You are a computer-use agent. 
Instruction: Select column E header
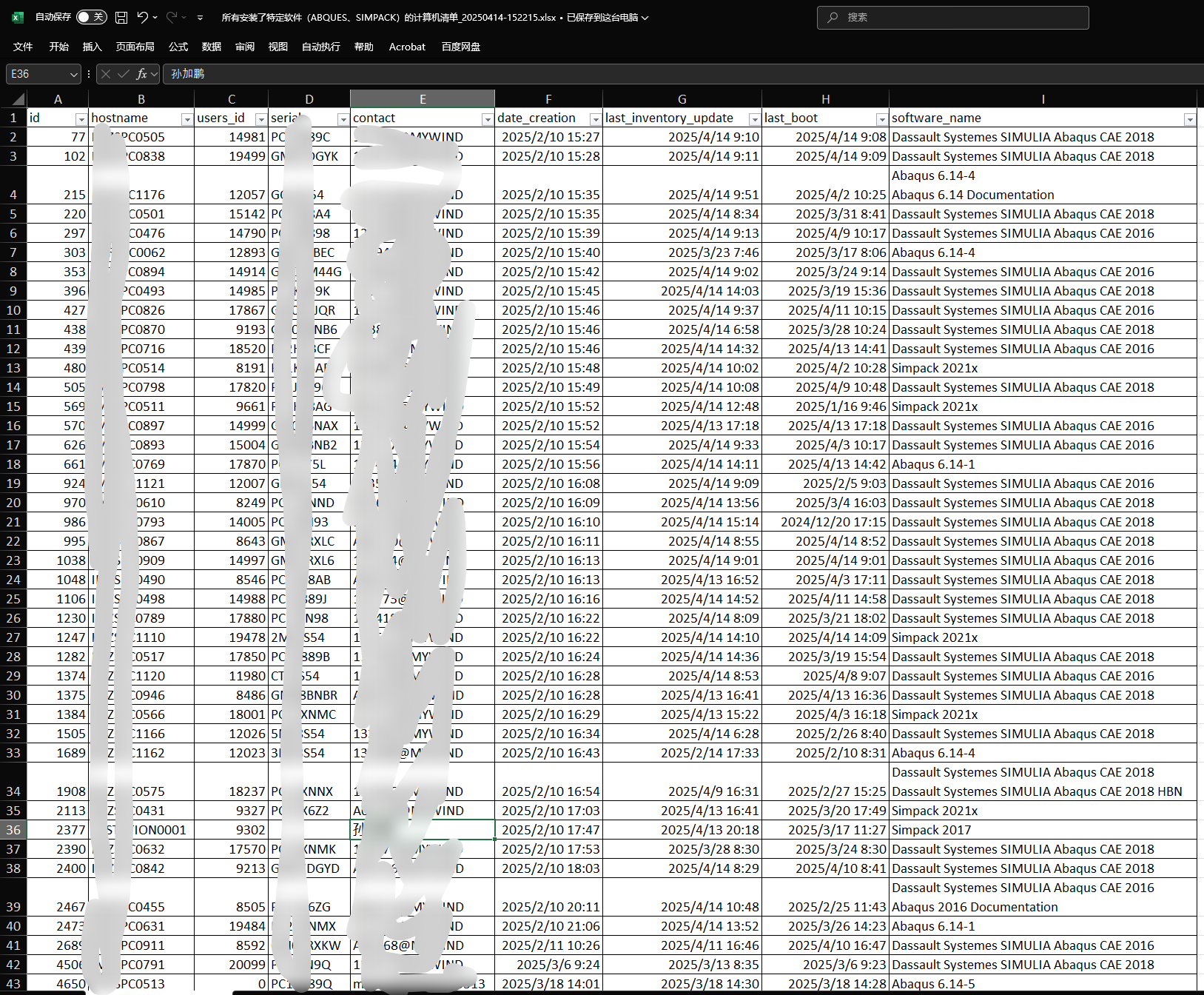click(x=423, y=99)
